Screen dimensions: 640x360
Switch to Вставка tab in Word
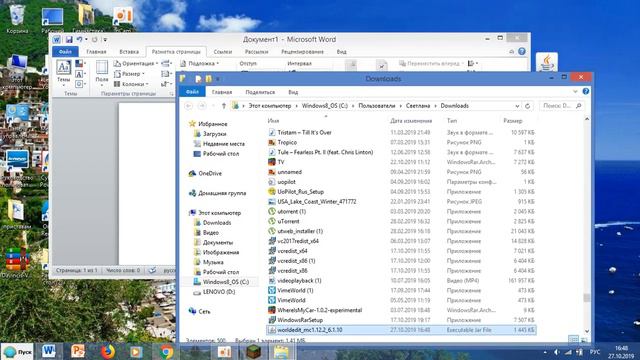click(129, 52)
